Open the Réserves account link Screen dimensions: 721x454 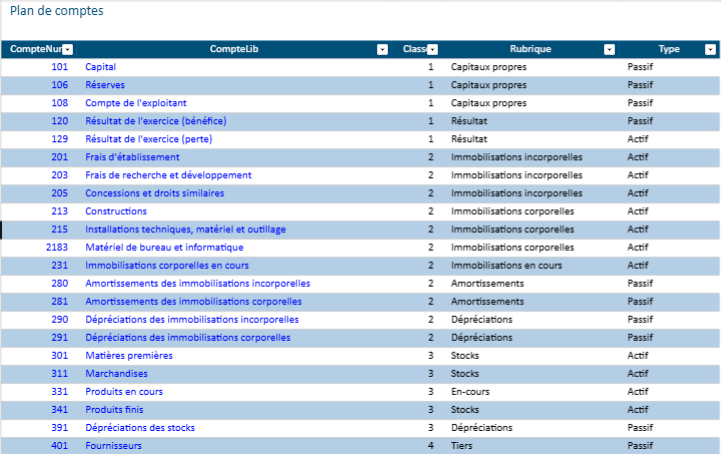click(x=105, y=85)
